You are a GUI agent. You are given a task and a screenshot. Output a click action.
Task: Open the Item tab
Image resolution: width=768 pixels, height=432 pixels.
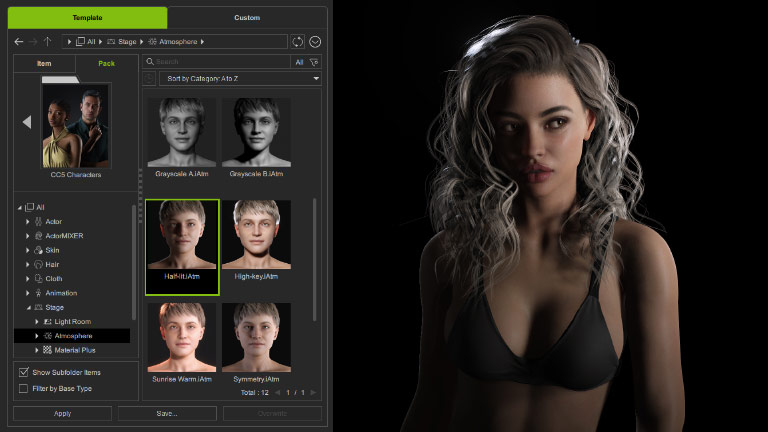tap(44, 64)
